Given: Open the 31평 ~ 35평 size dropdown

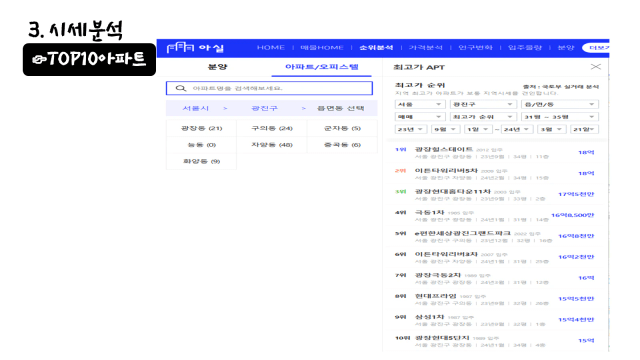Looking at the screenshot, I should [560, 117].
